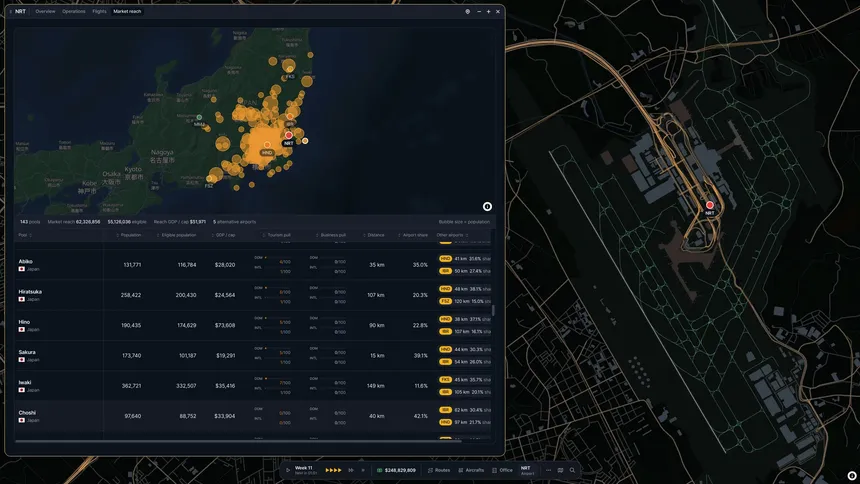
Task: Click the HND badge in Hino row
Action: click(x=445, y=319)
